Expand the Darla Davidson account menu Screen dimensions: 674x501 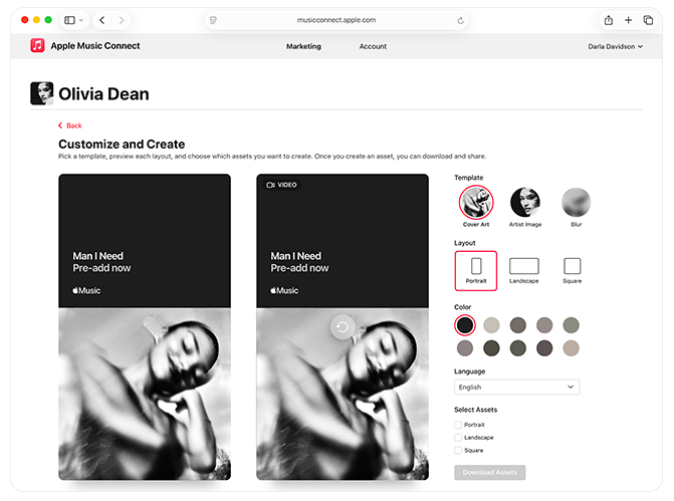pyautogui.click(x=615, y=46)
